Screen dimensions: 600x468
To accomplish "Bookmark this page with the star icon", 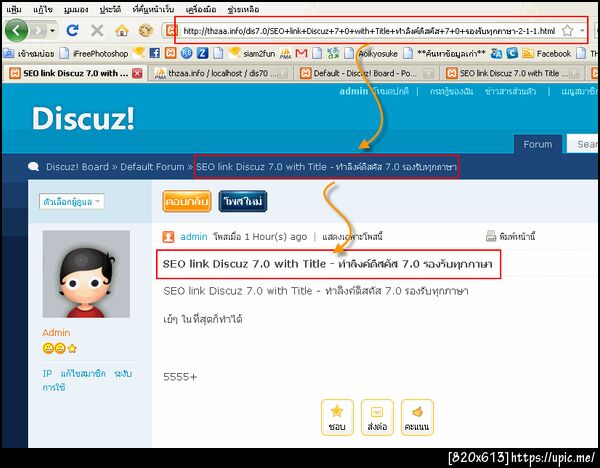I will tap(568, 31).
